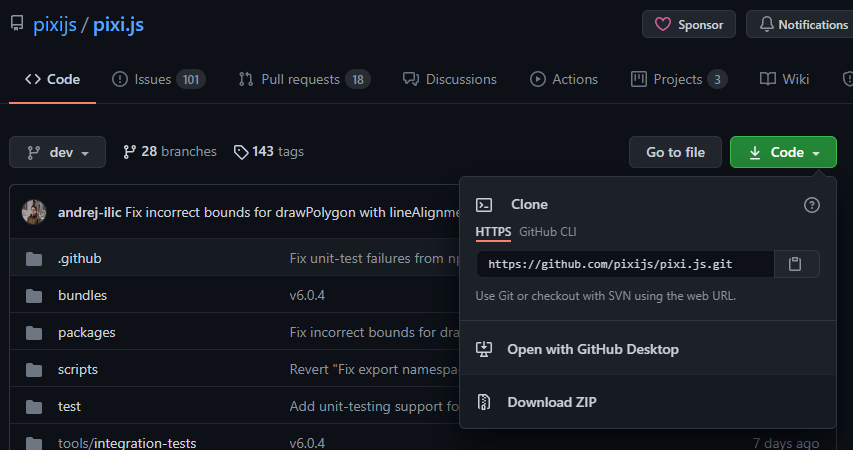Click the clone URL input field

point(625,264)
